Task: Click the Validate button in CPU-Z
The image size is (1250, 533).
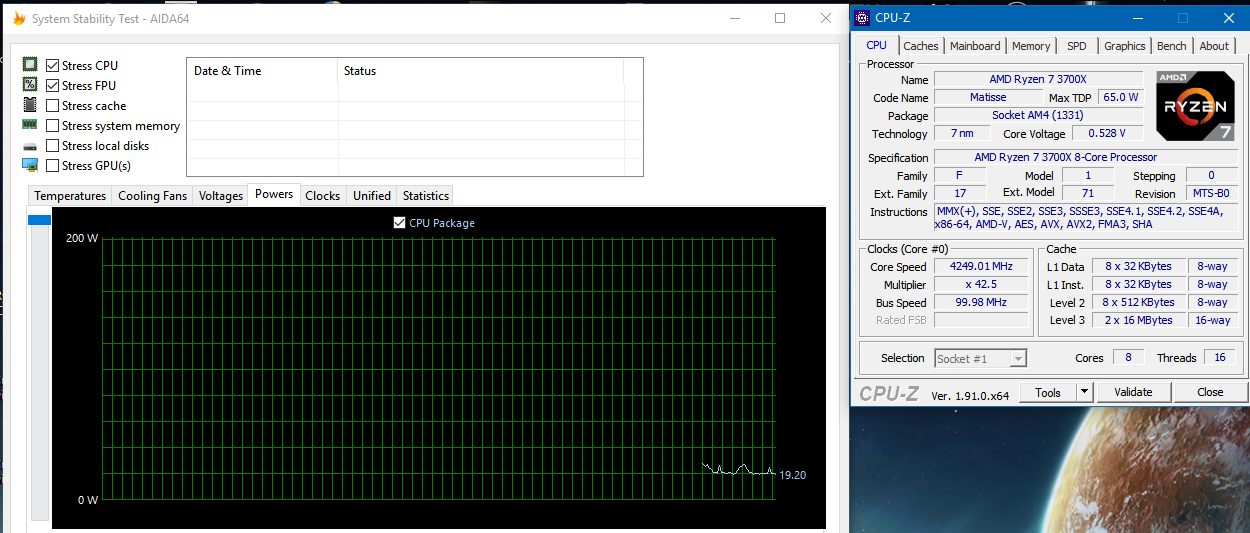Action: [1133, 392]
